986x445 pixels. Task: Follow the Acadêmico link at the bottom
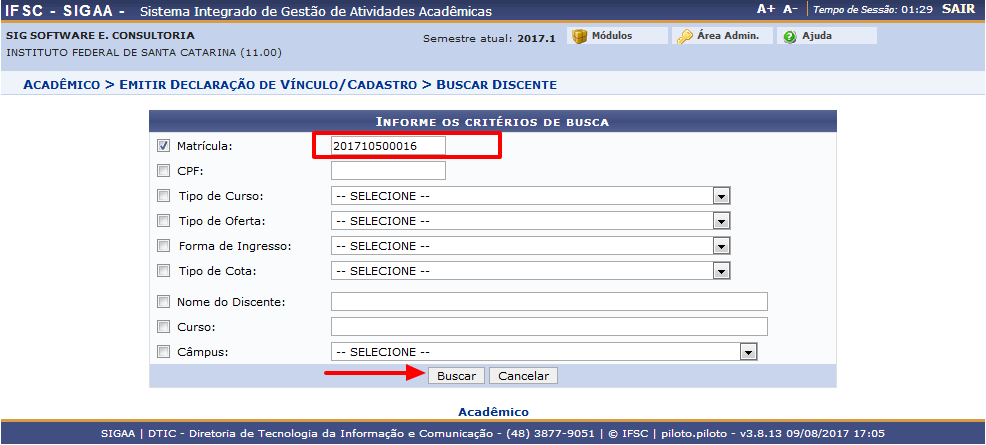tap(493, 412)
